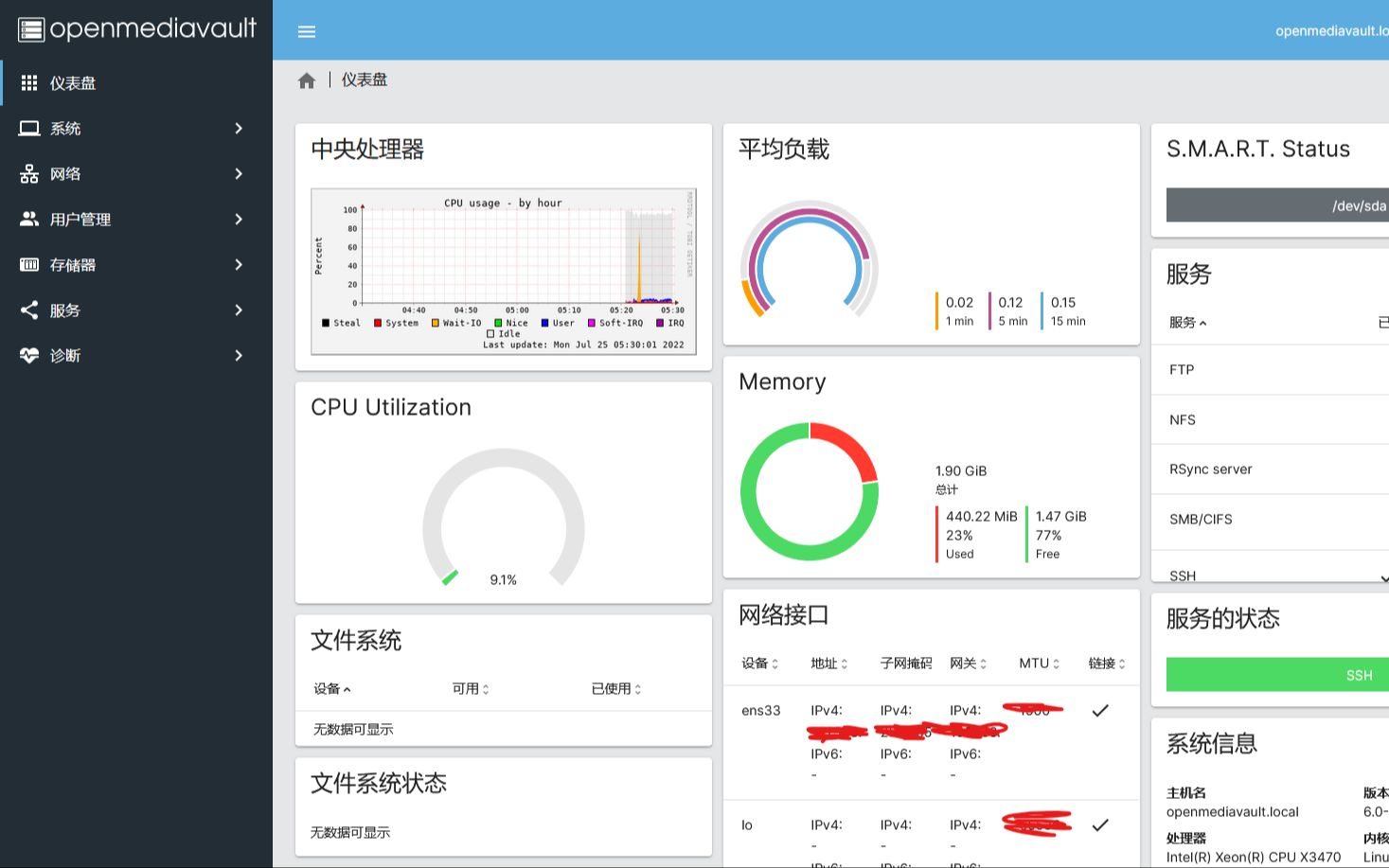Click the load average ring gauge

tap(810, 257)
